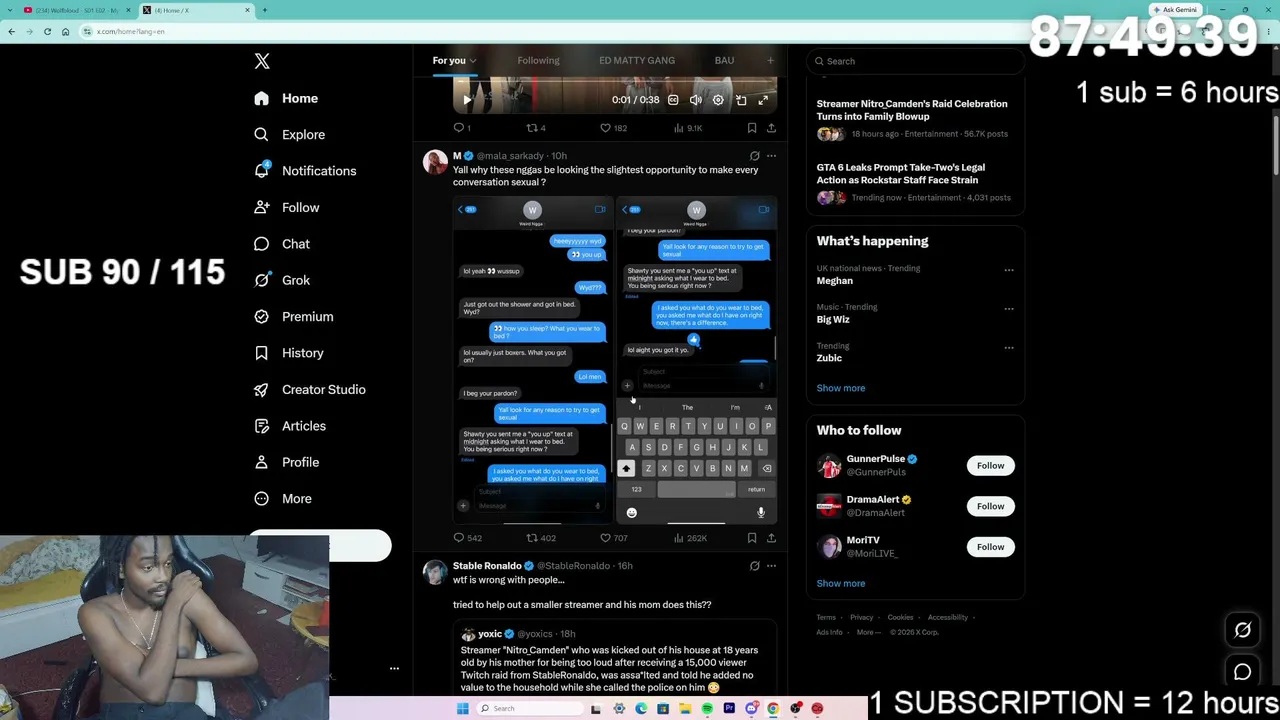Viewport: 1280px width, 720px height.
Task: Follow DramaAlert
Action: (990, 506)
